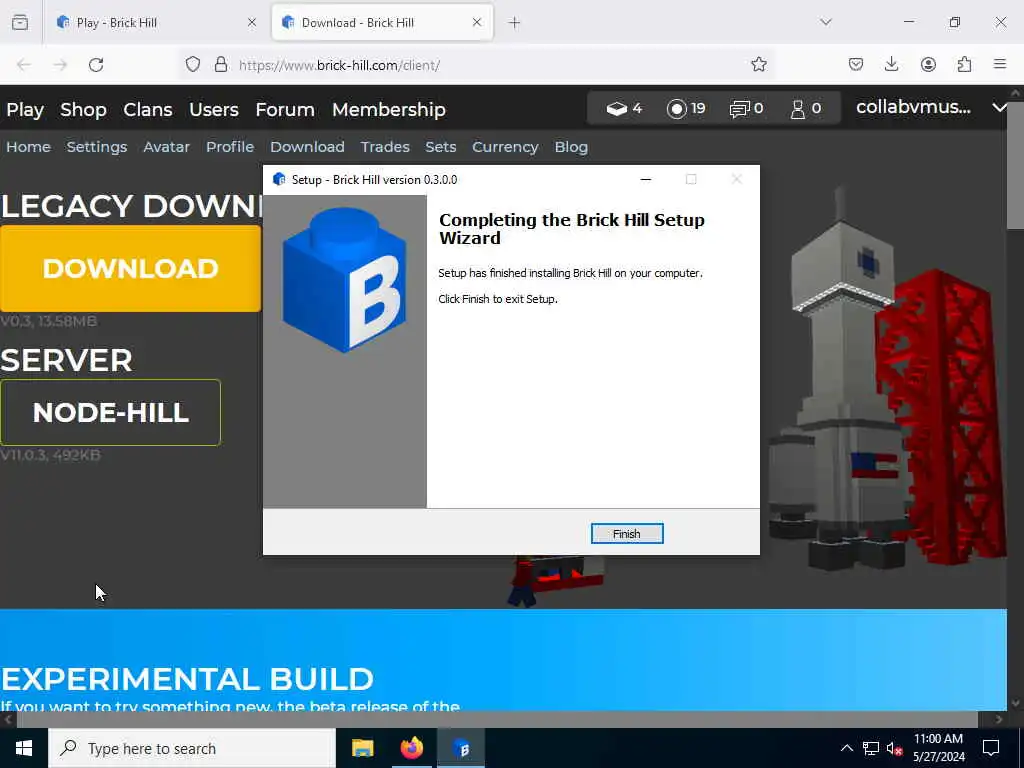This screenshot has width=1024, height=768.
Task: Minimize the Brick Hill Setup window
Action: [x=645, y=180]
